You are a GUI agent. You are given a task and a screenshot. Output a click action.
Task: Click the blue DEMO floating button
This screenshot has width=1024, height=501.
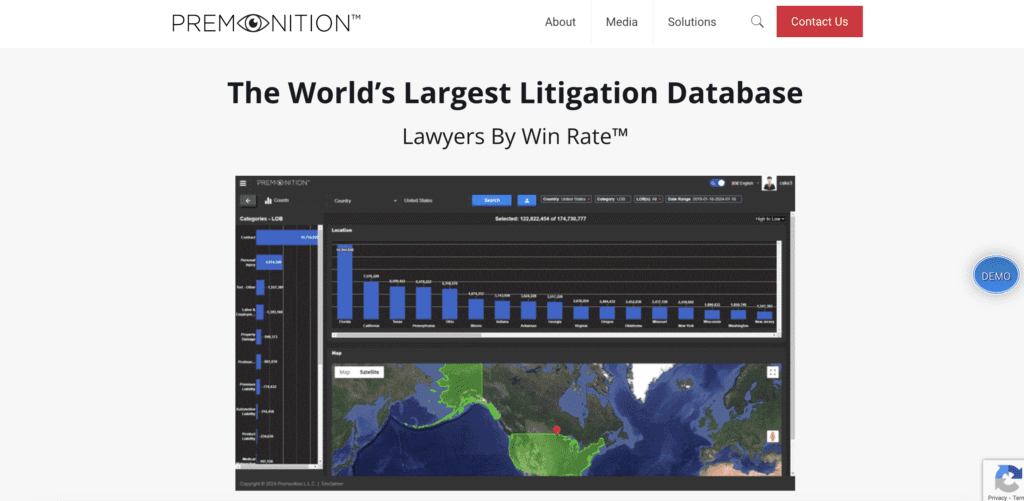coord(996,276)
